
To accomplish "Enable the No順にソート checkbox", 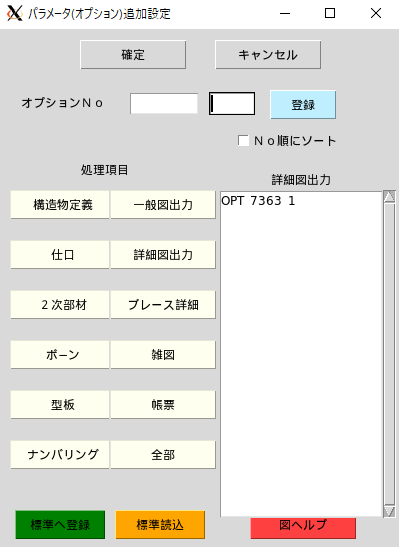I will [x=243, y=141].
